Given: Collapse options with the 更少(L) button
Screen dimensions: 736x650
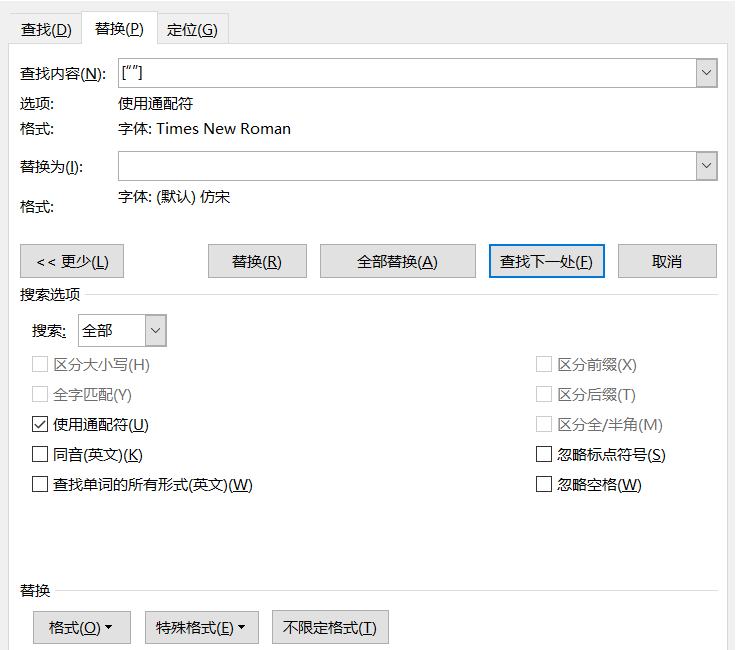Looking at the screenshot, I should 72,261.
